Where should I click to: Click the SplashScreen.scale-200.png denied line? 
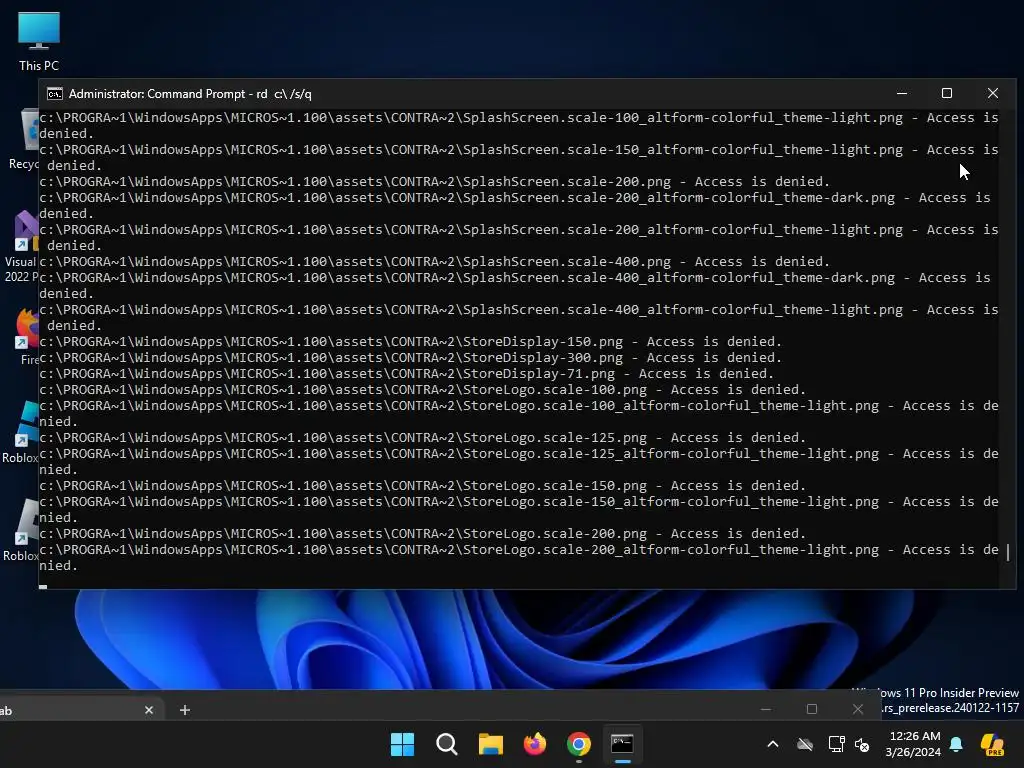pos(434,182)
